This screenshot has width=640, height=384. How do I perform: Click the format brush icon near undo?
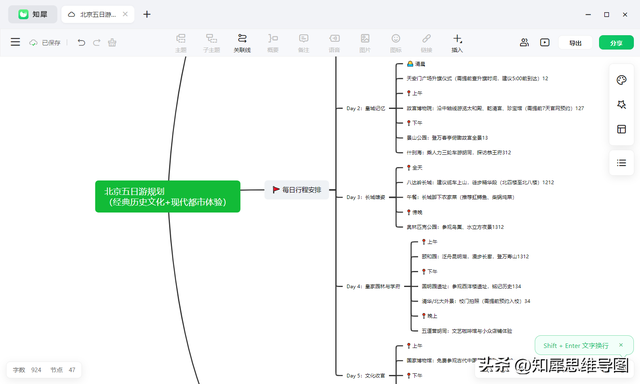[x=112, y=42]
